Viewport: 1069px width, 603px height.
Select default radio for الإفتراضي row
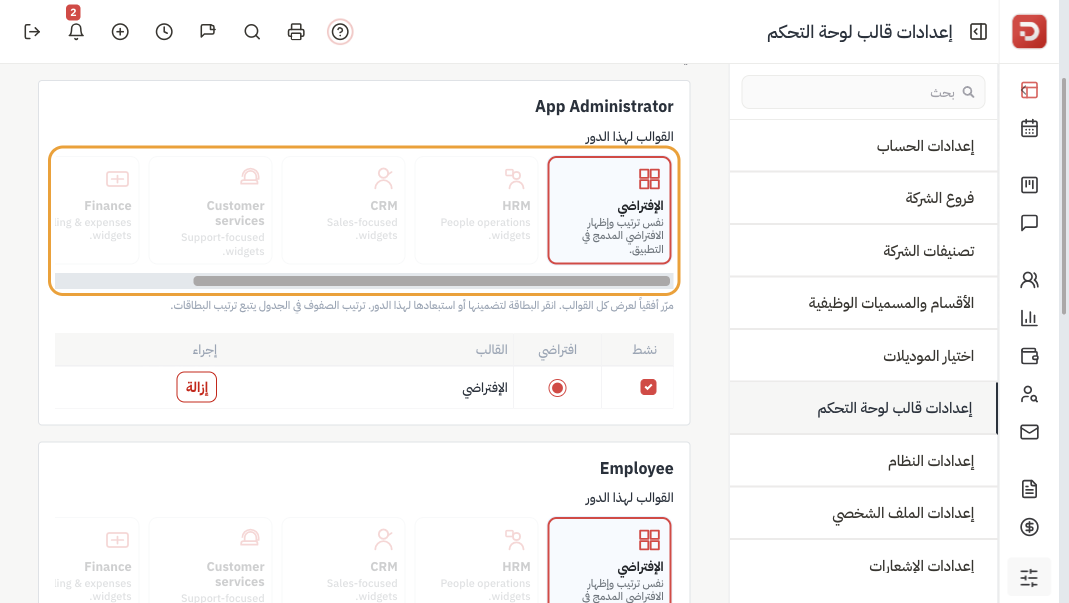coord(557,387)
